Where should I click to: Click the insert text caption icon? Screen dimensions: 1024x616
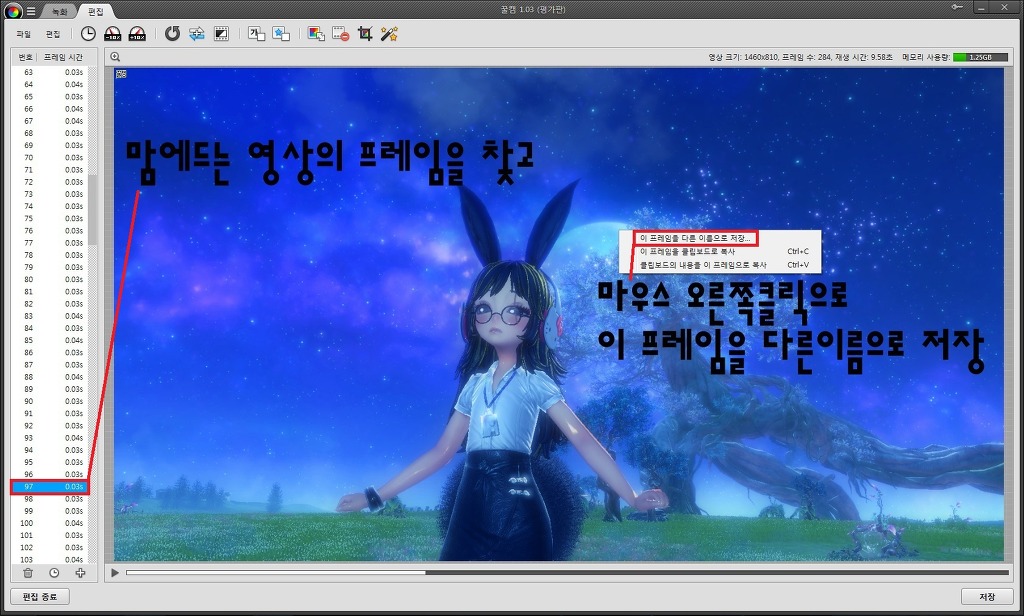pos(257,34)
